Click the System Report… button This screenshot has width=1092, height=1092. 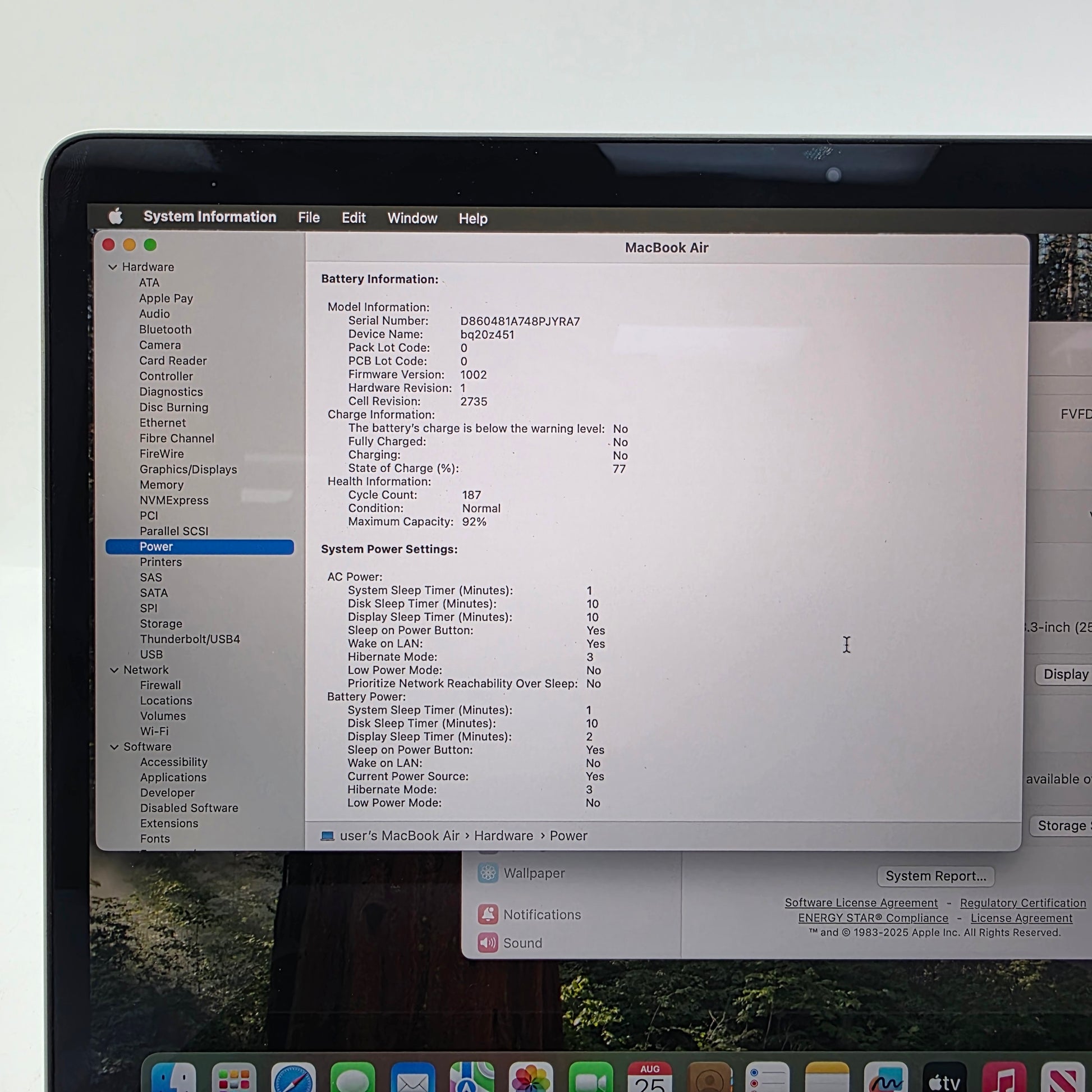(935, 875)
